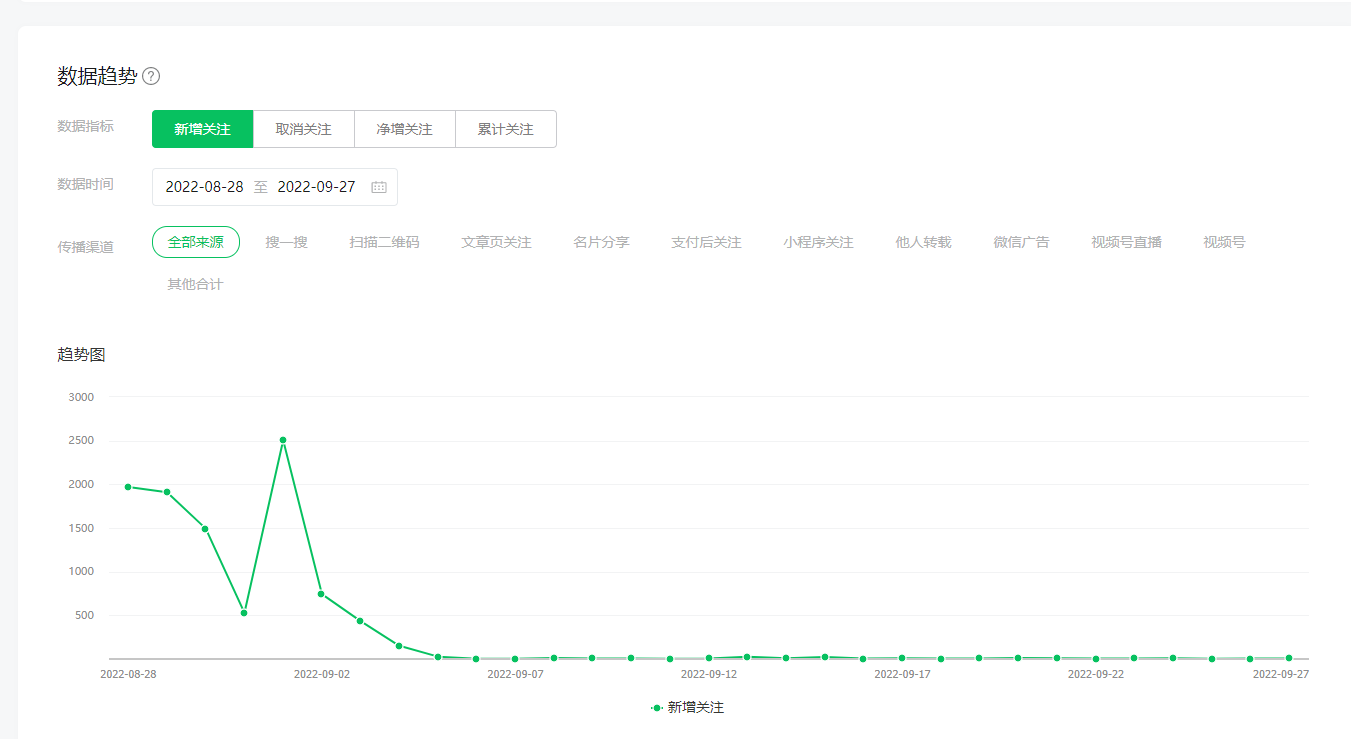Switch to 累计关注 metric tab
The height and width of the screenshot is (739, 1351).
pos(505,129)
